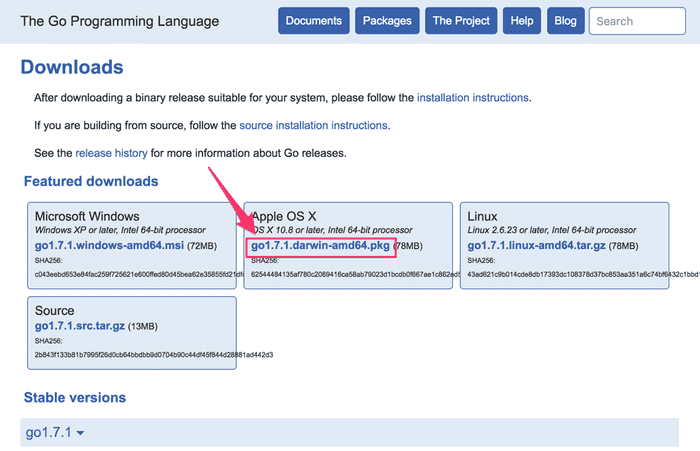
Task: Click the Search input field
Action: click(x=636, y=20)
